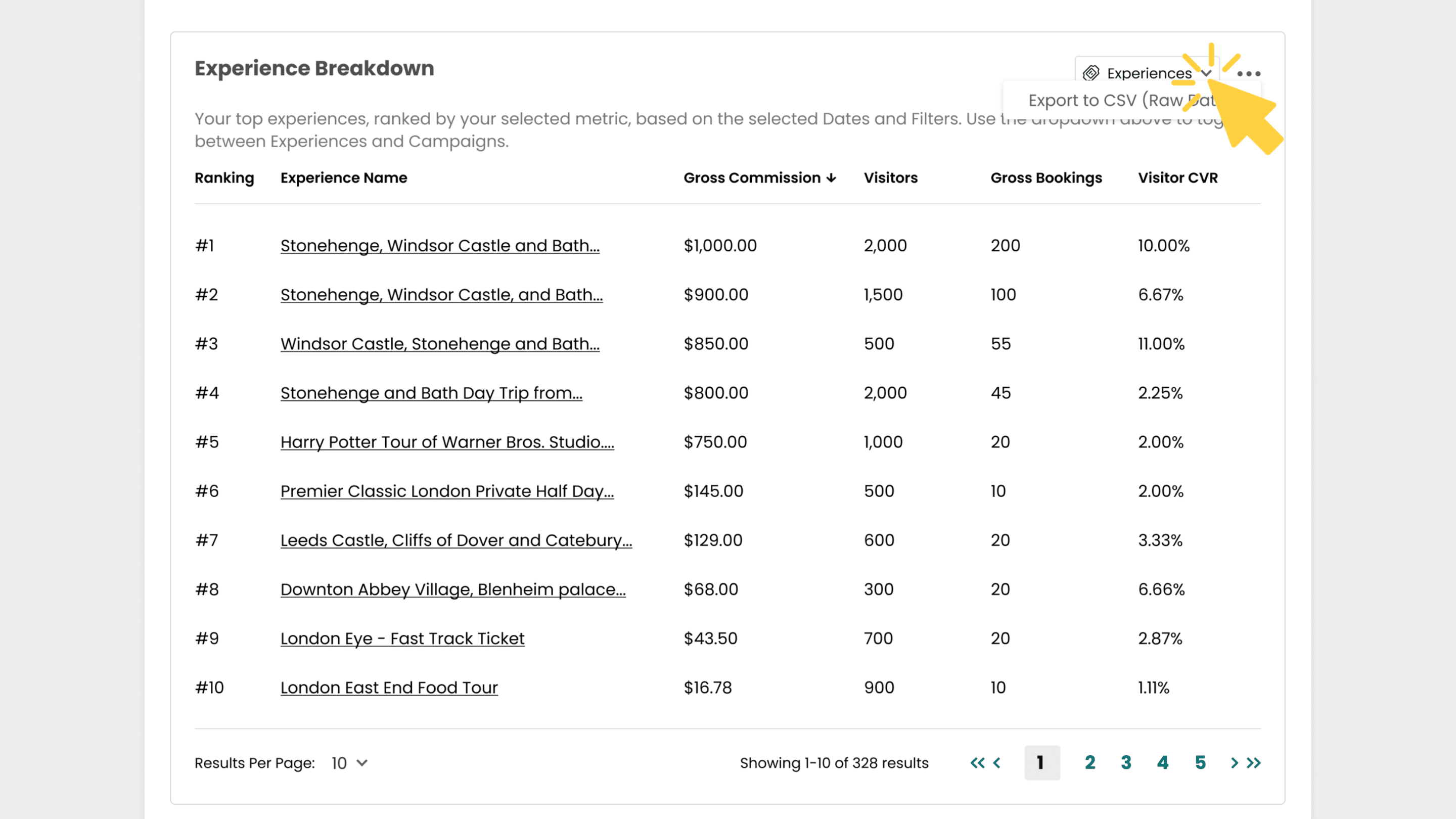Click the $16.78 gross commission value
The height and width of the screenshot is (819, 1456).
point(708,689)
